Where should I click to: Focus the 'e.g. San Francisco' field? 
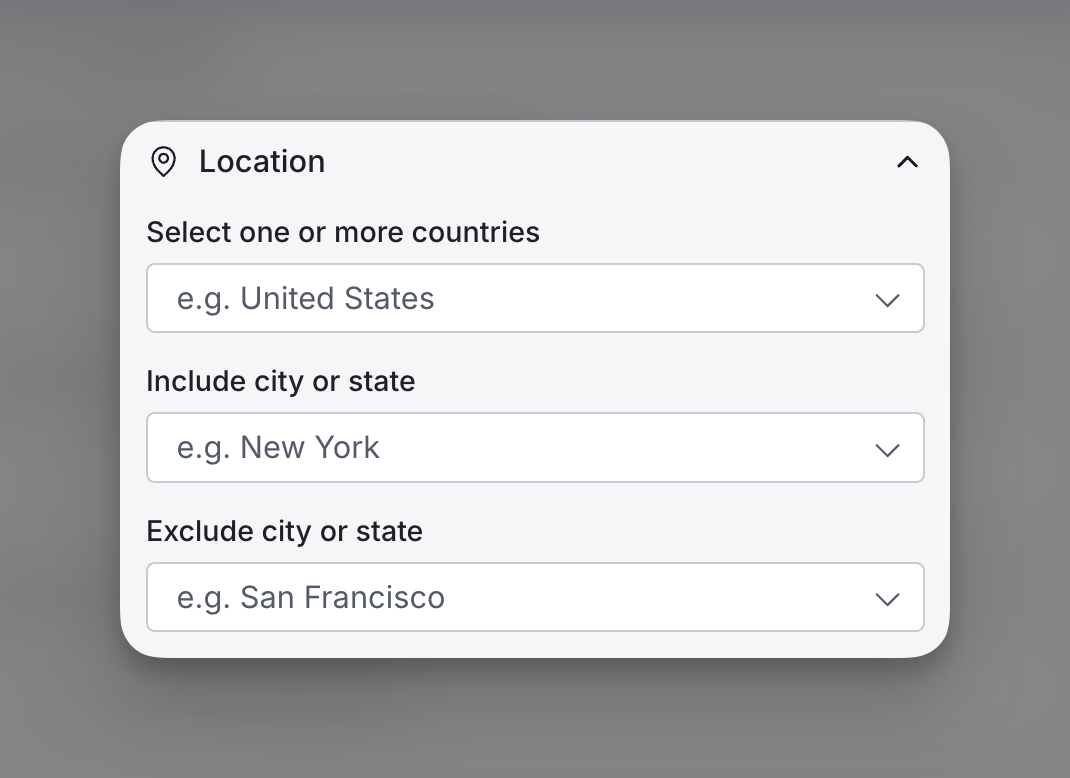(x=535, y=597)
